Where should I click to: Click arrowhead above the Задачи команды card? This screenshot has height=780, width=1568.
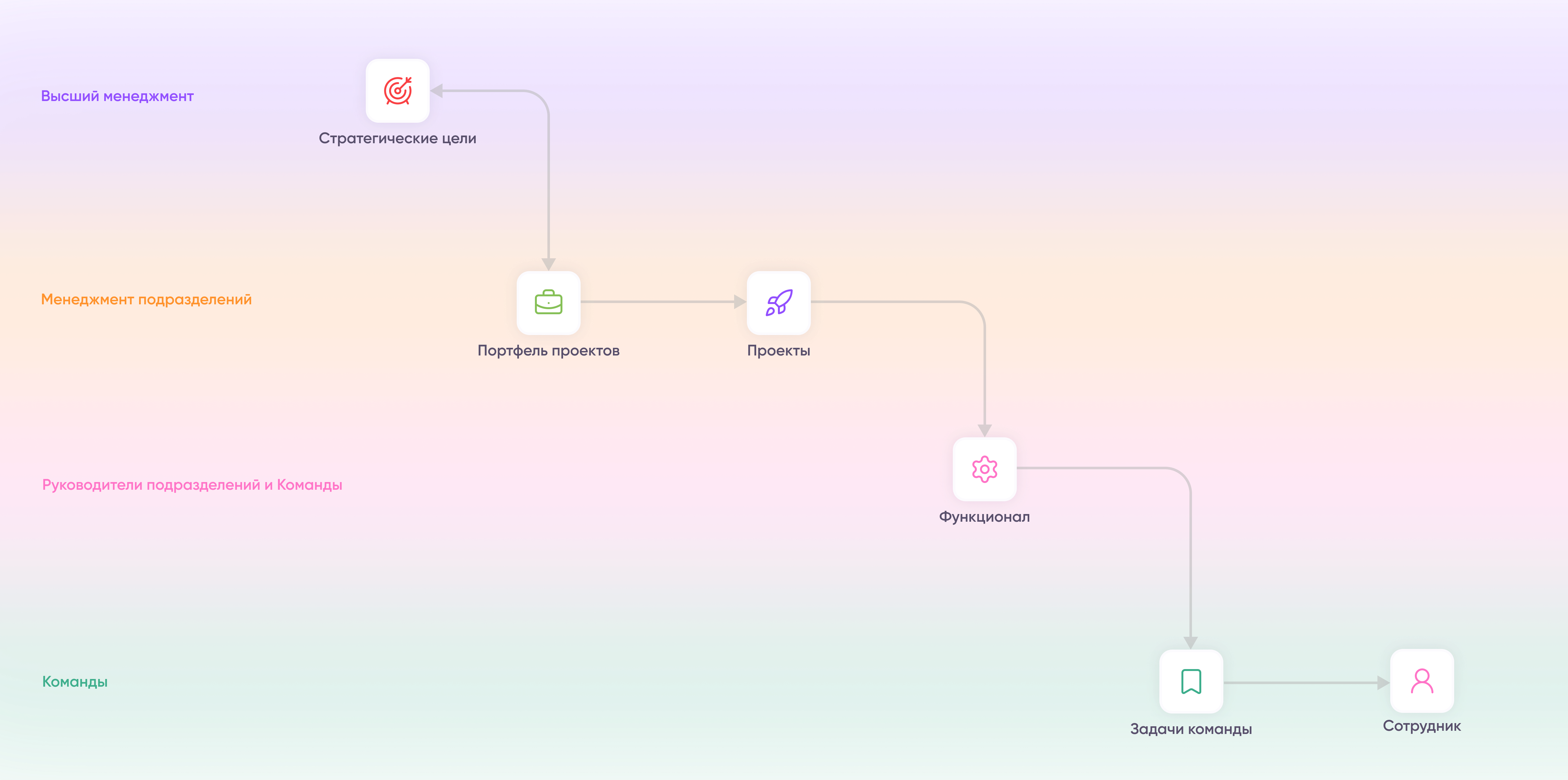coord(1191,643)
